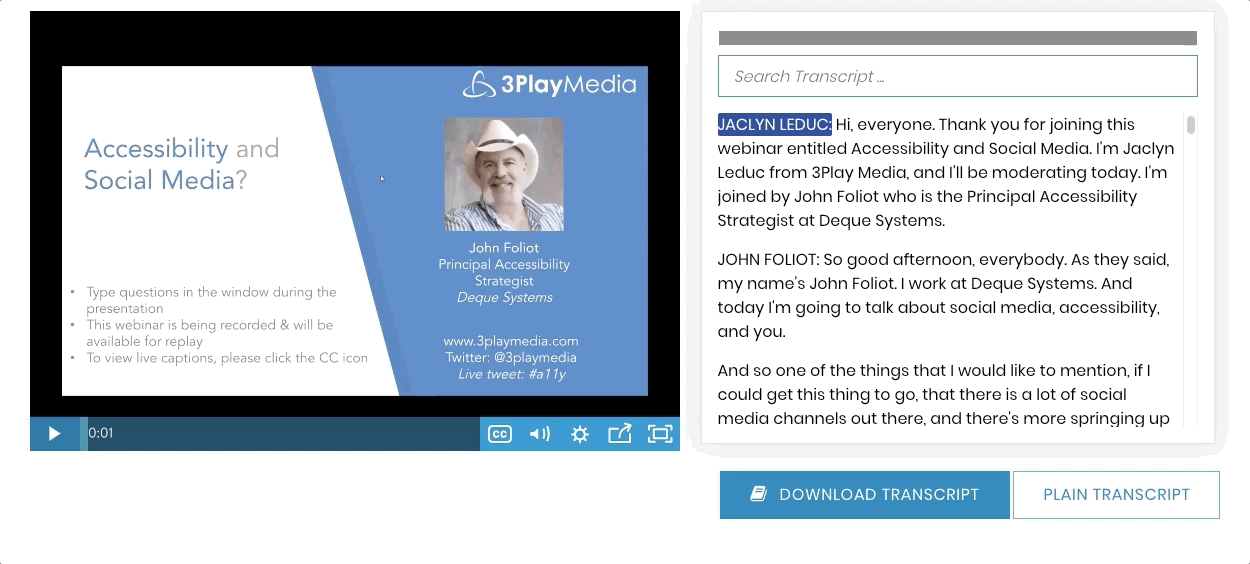
Task: Click the highlighted JACLYN LEDUC speaker label
Action: coord(774,124)
